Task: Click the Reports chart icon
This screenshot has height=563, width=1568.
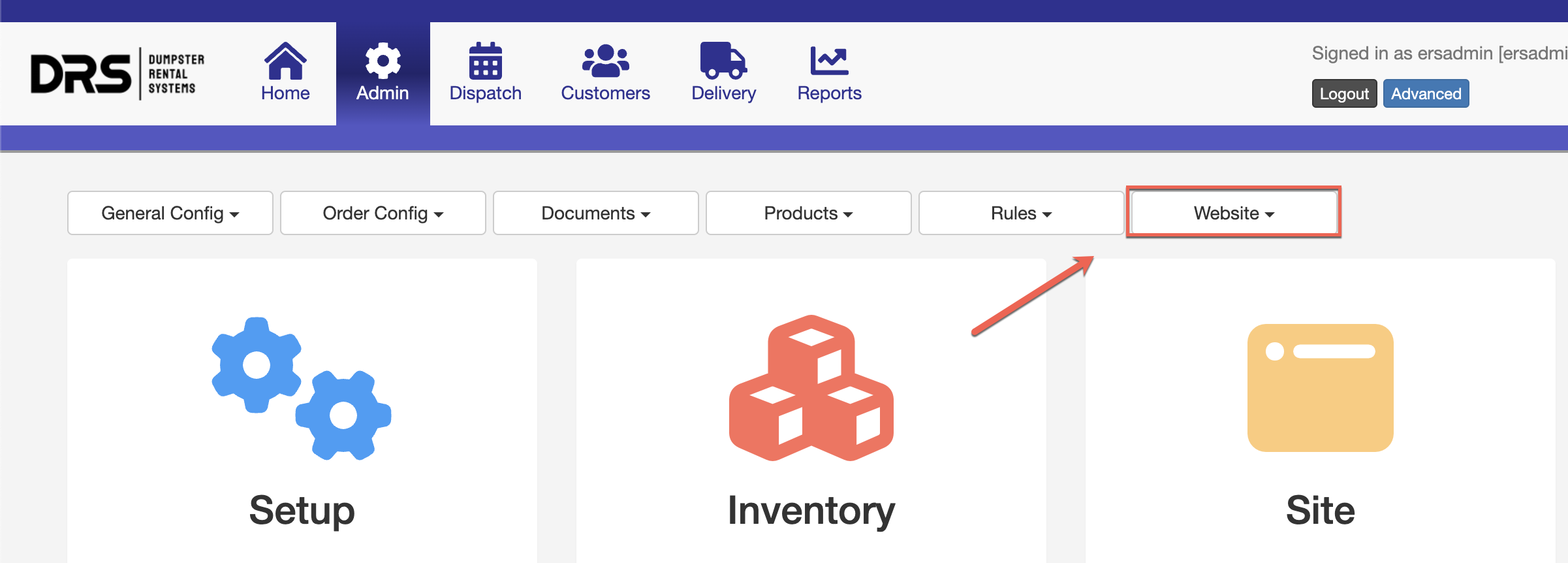Action: [829, 61]
